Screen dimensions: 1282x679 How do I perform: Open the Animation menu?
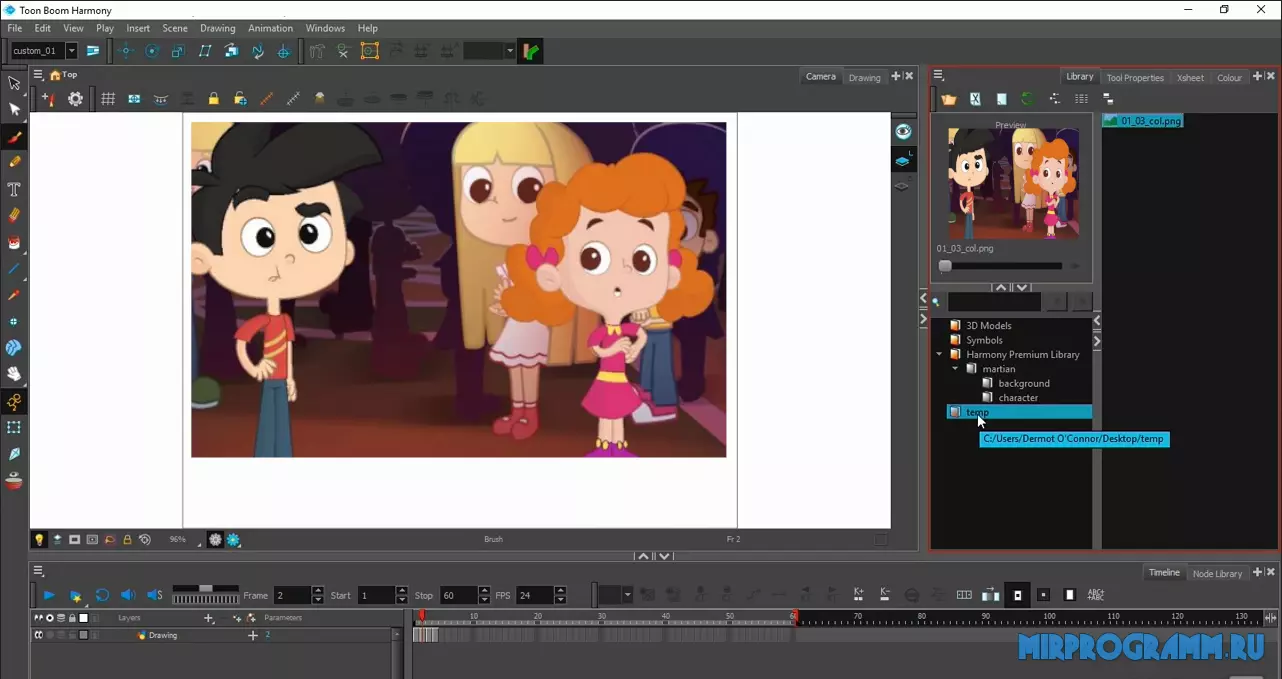(x=270, y=28)
